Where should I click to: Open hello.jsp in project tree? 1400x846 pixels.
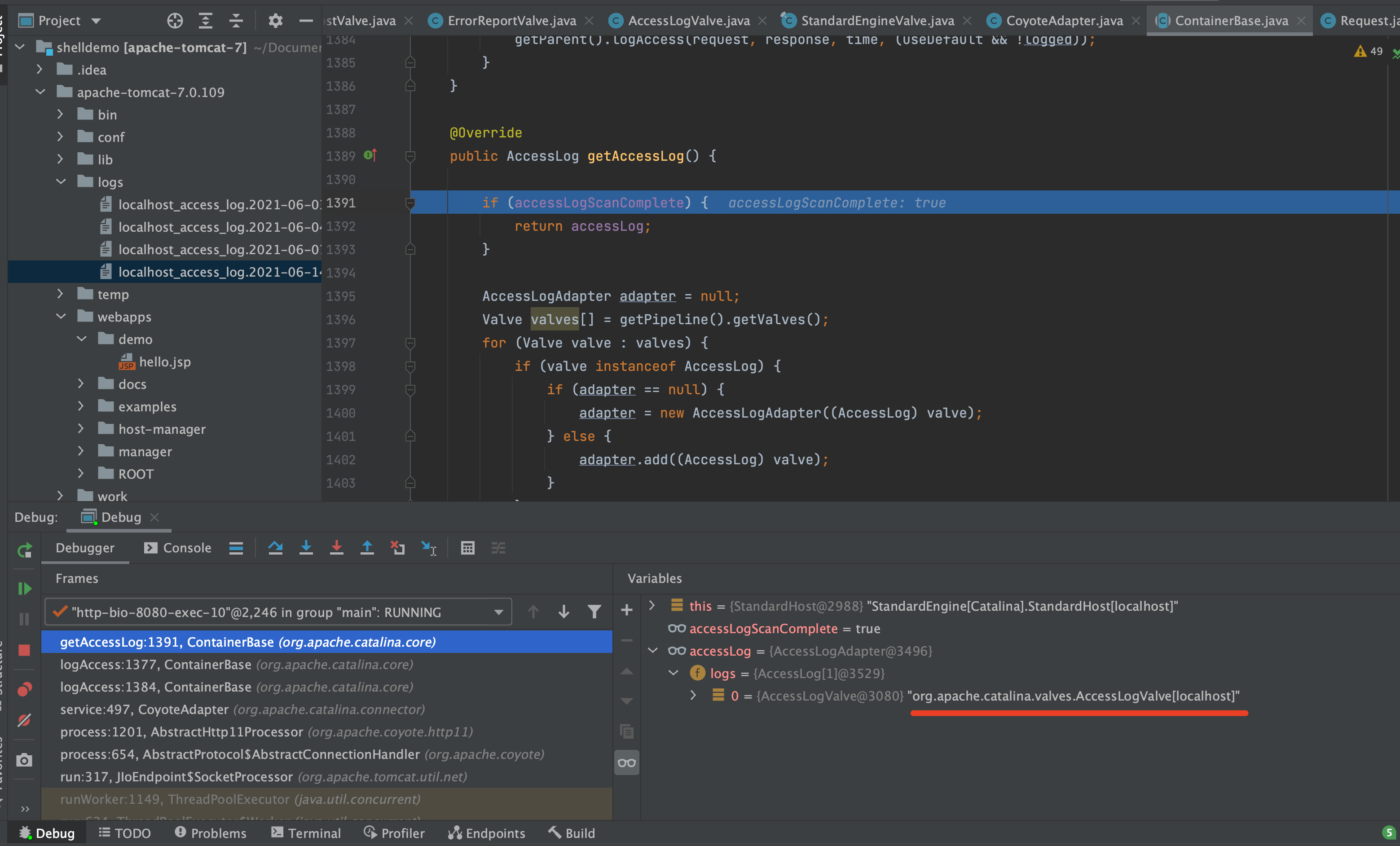point(164,362)
